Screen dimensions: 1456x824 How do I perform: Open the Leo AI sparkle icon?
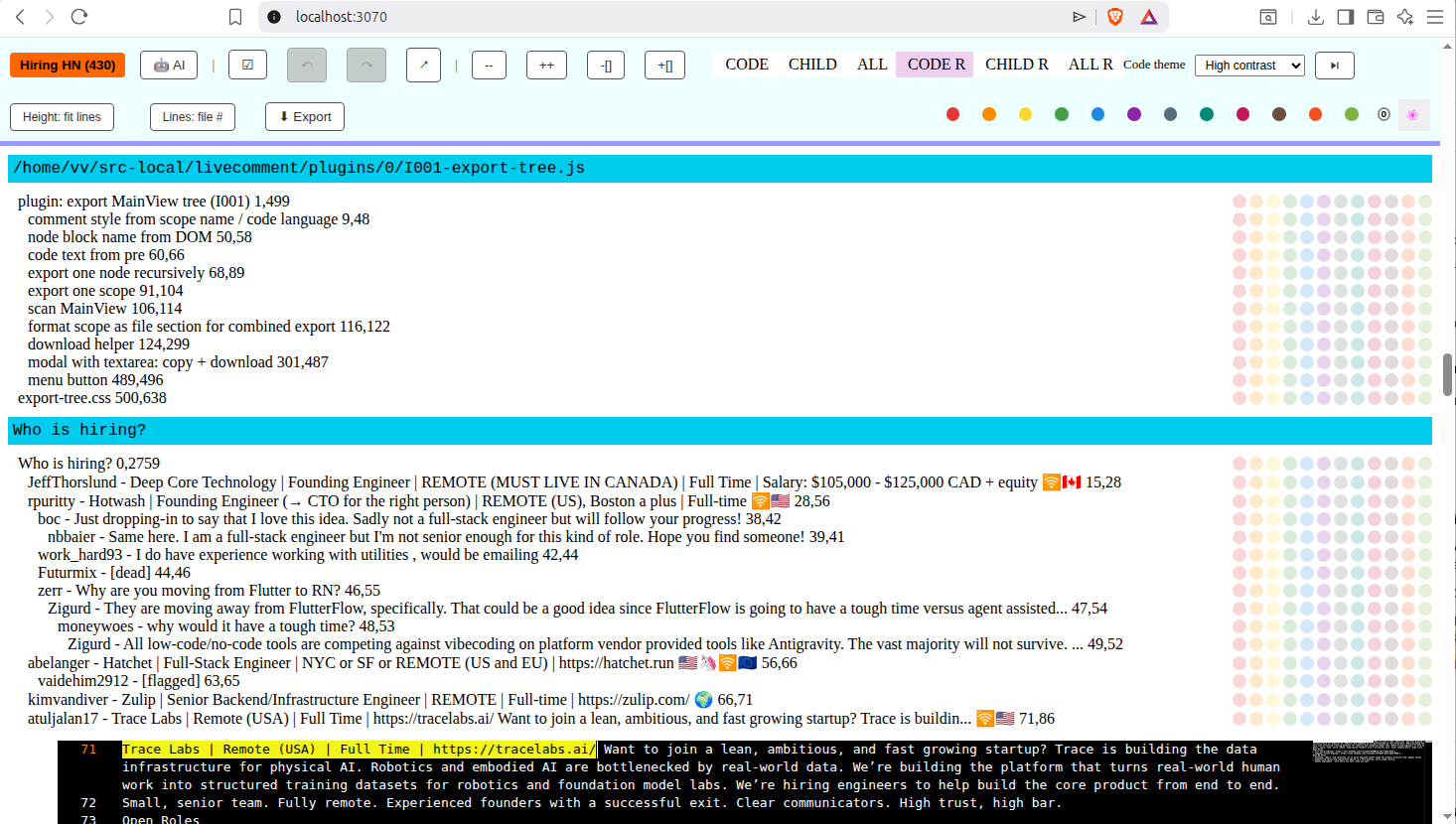coord(1405,17)
